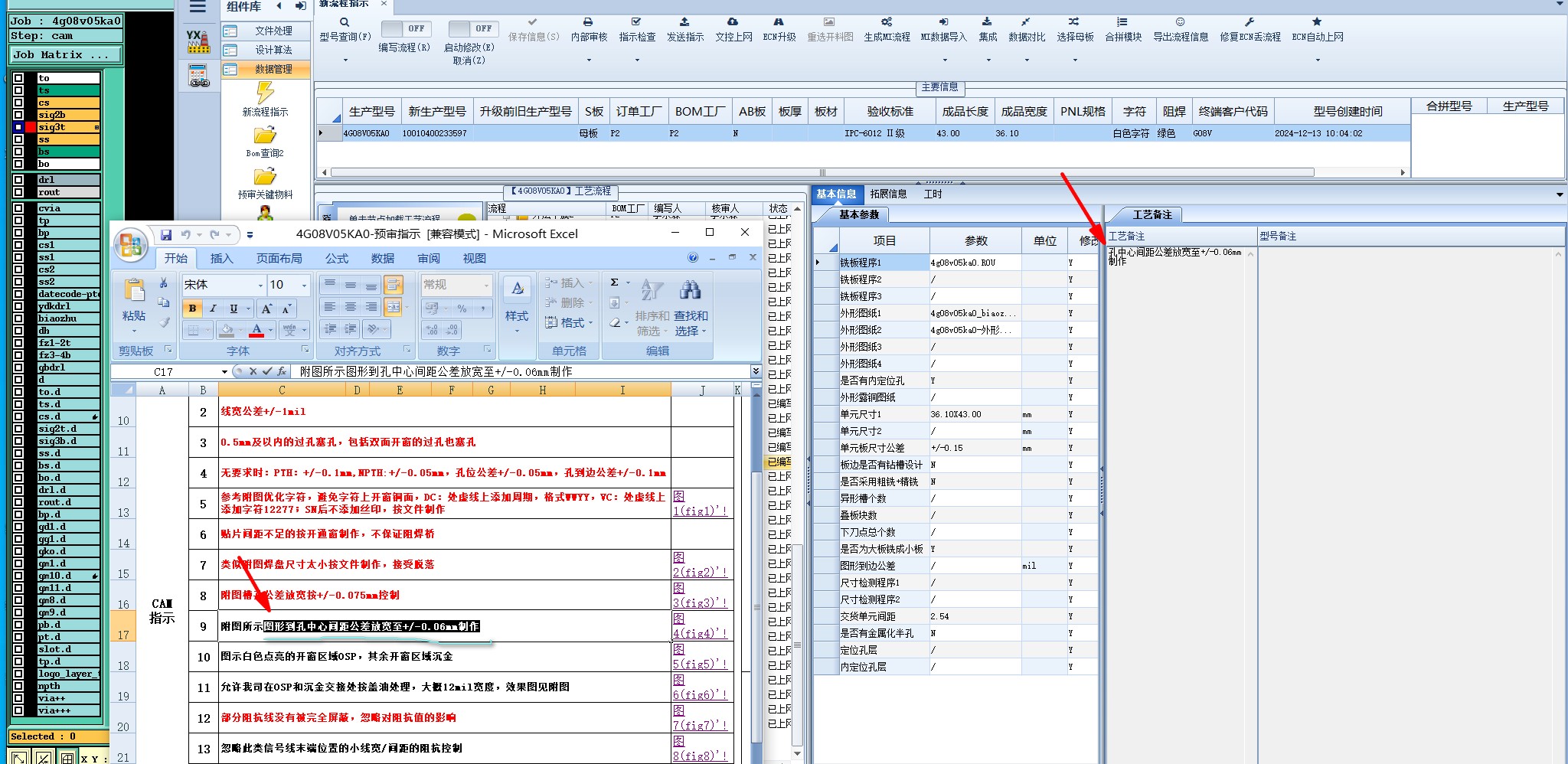The height and width of the screenshot is (764, 1568).
Task: Click the 发送指示 upload icon
Action: pos(684,22)
